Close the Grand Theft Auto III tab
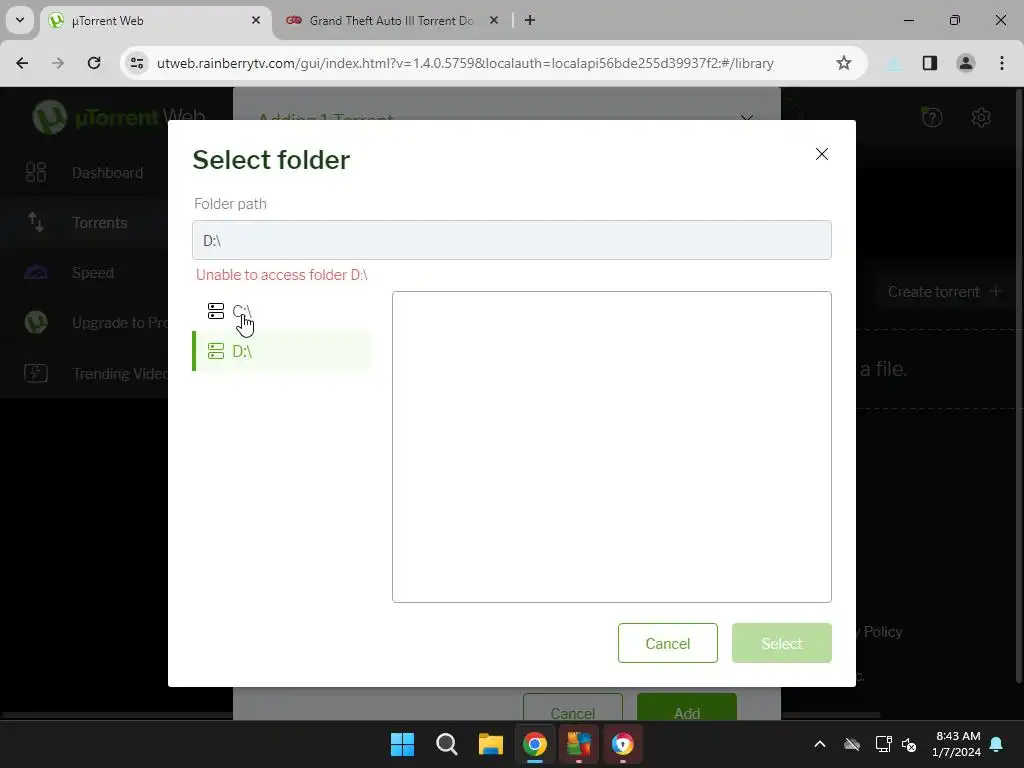 coord(494,21)
